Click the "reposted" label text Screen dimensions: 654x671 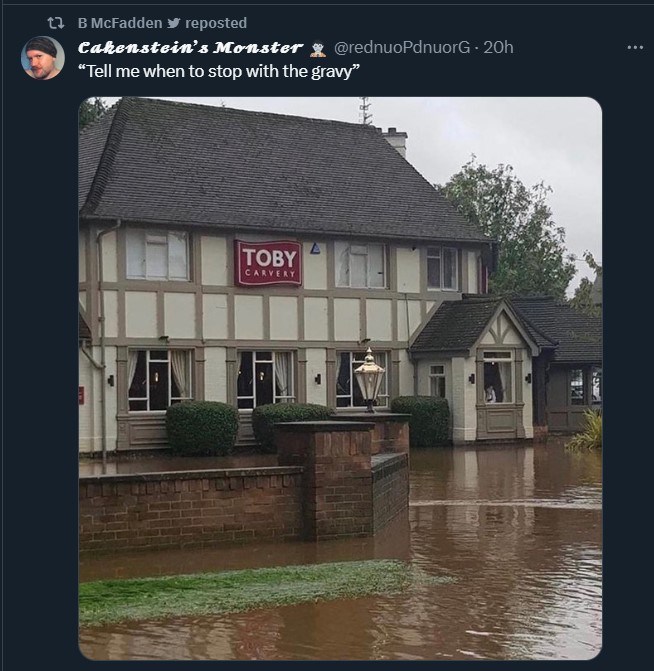pos(216,23)
